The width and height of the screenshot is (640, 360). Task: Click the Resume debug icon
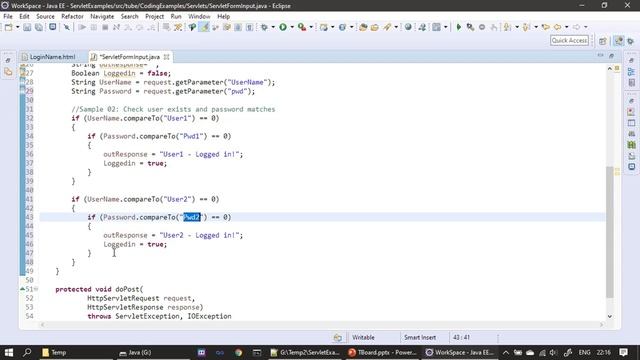pos(82,27)
